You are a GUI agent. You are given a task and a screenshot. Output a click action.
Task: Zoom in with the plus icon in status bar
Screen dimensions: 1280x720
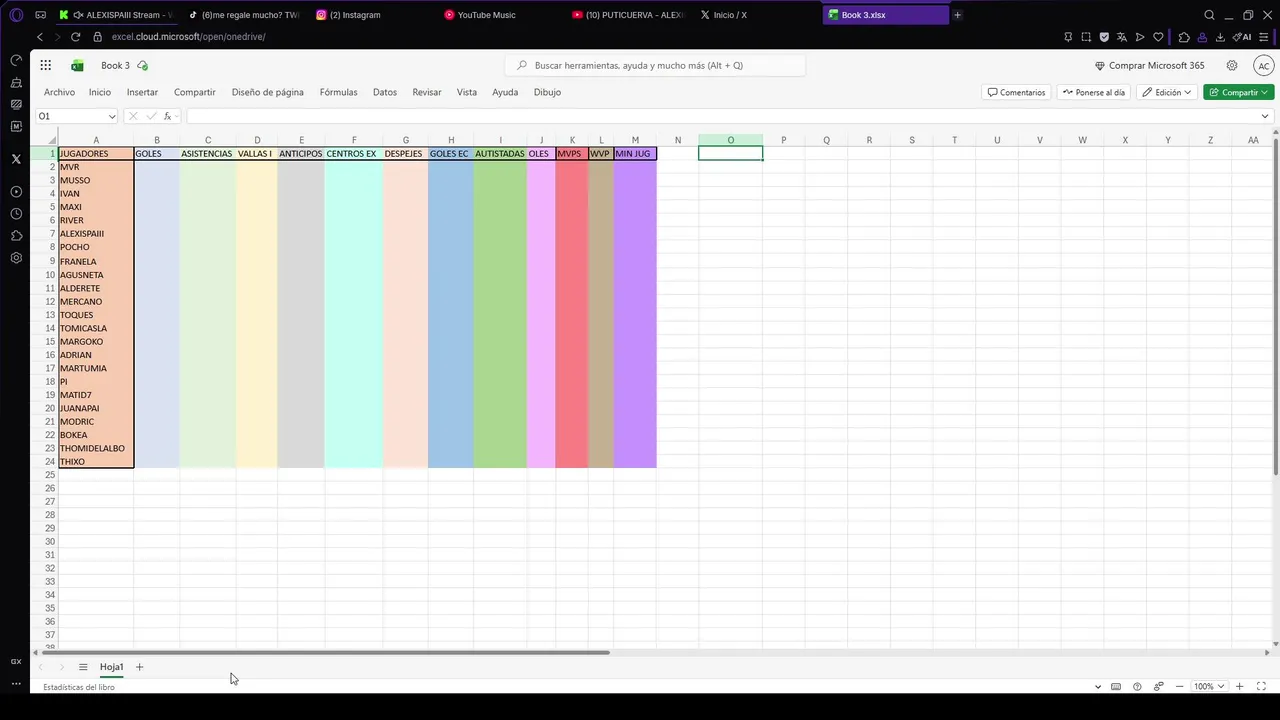1240,687
